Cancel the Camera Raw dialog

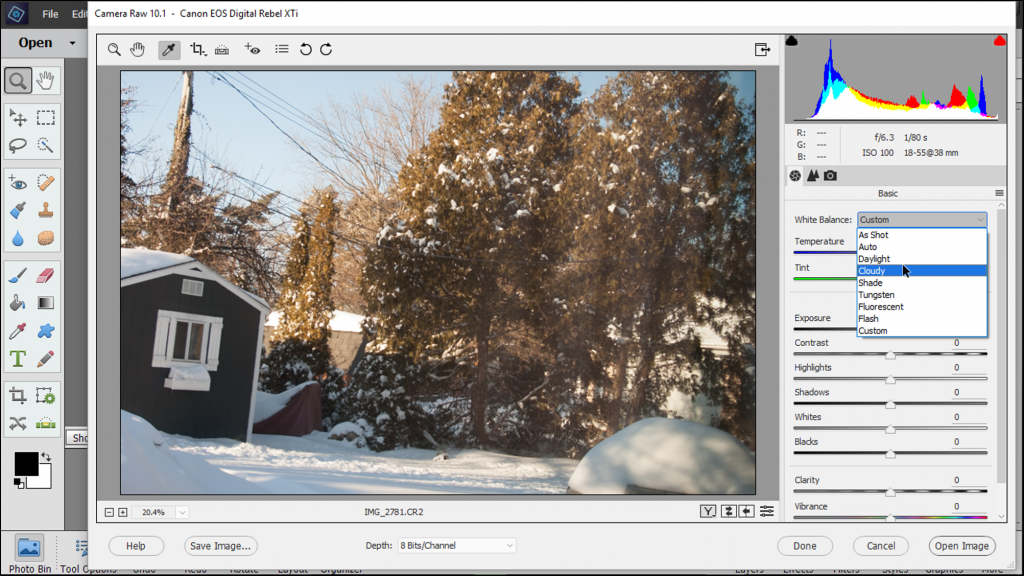pyautogui.click(x=881, y=546)
